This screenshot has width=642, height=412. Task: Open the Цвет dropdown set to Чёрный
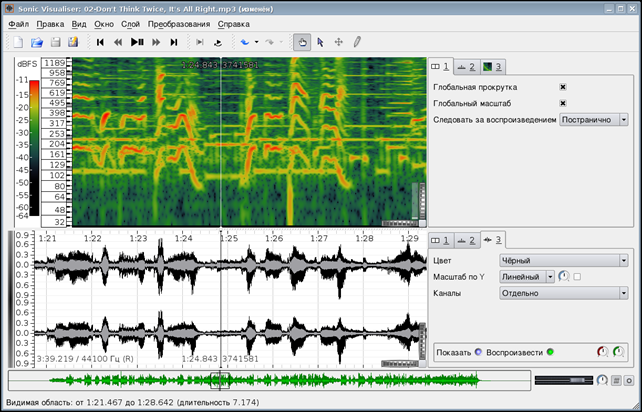[562, 260]
